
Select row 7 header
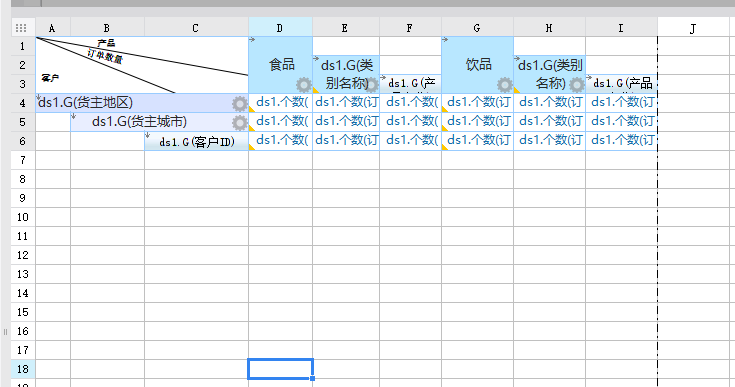tap(23, 160)
